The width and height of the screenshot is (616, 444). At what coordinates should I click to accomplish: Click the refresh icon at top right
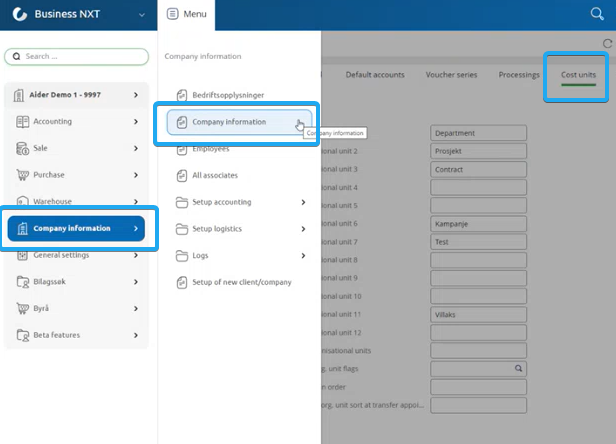pyautogui.click(x=607, y=44)
